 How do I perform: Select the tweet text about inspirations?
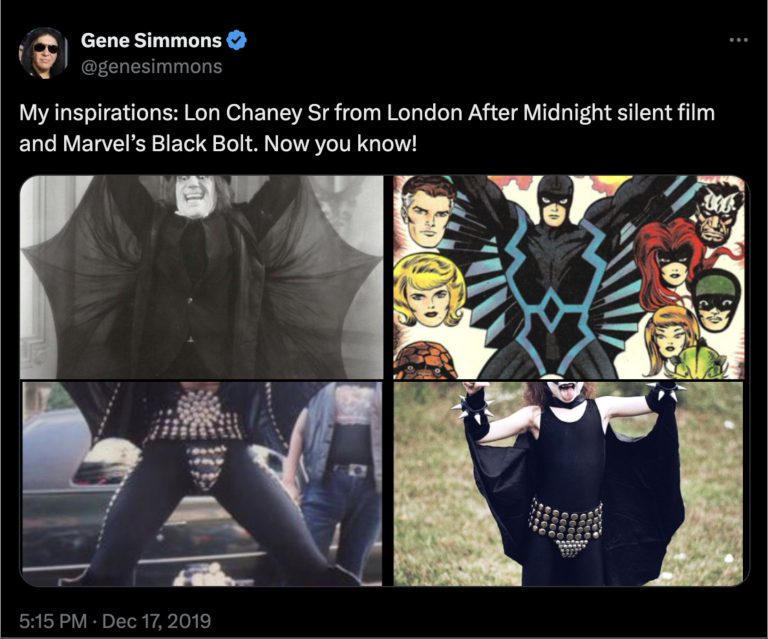point(367,128)
